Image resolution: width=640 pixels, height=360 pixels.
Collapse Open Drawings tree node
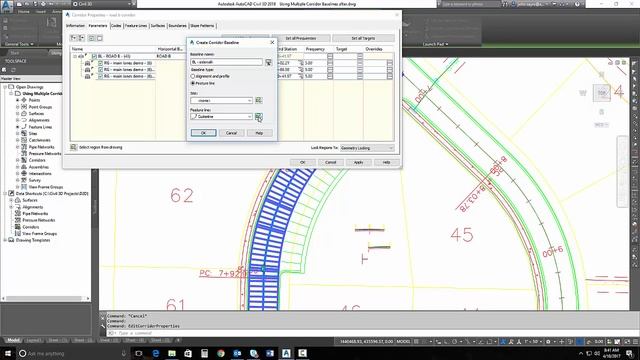[5, 87]
